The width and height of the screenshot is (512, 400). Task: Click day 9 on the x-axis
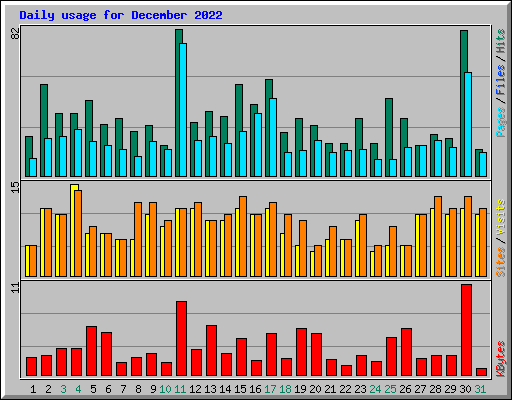(x=153, y=389)
